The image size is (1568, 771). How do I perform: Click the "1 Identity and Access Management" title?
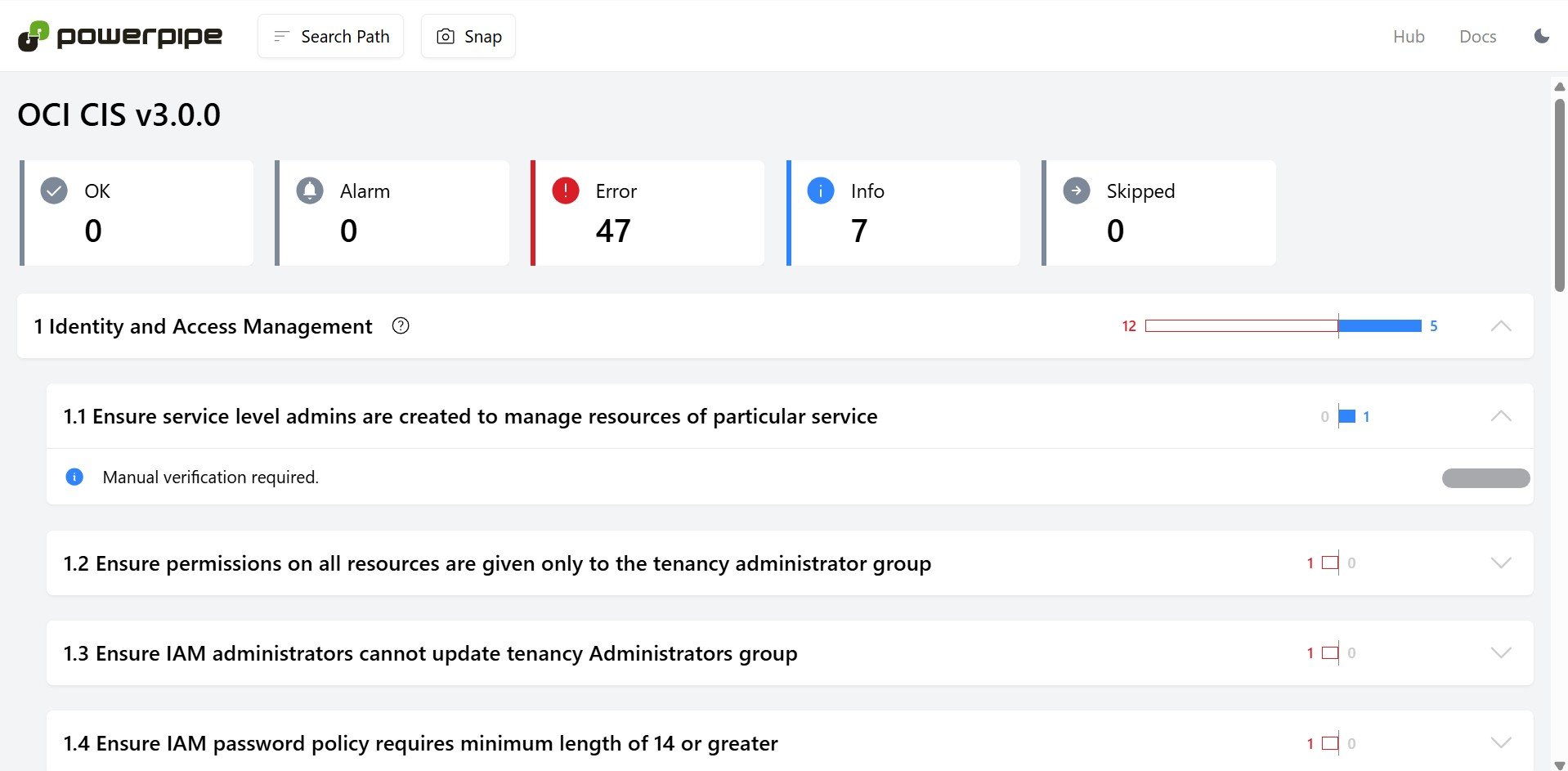(x=203, y=326)
